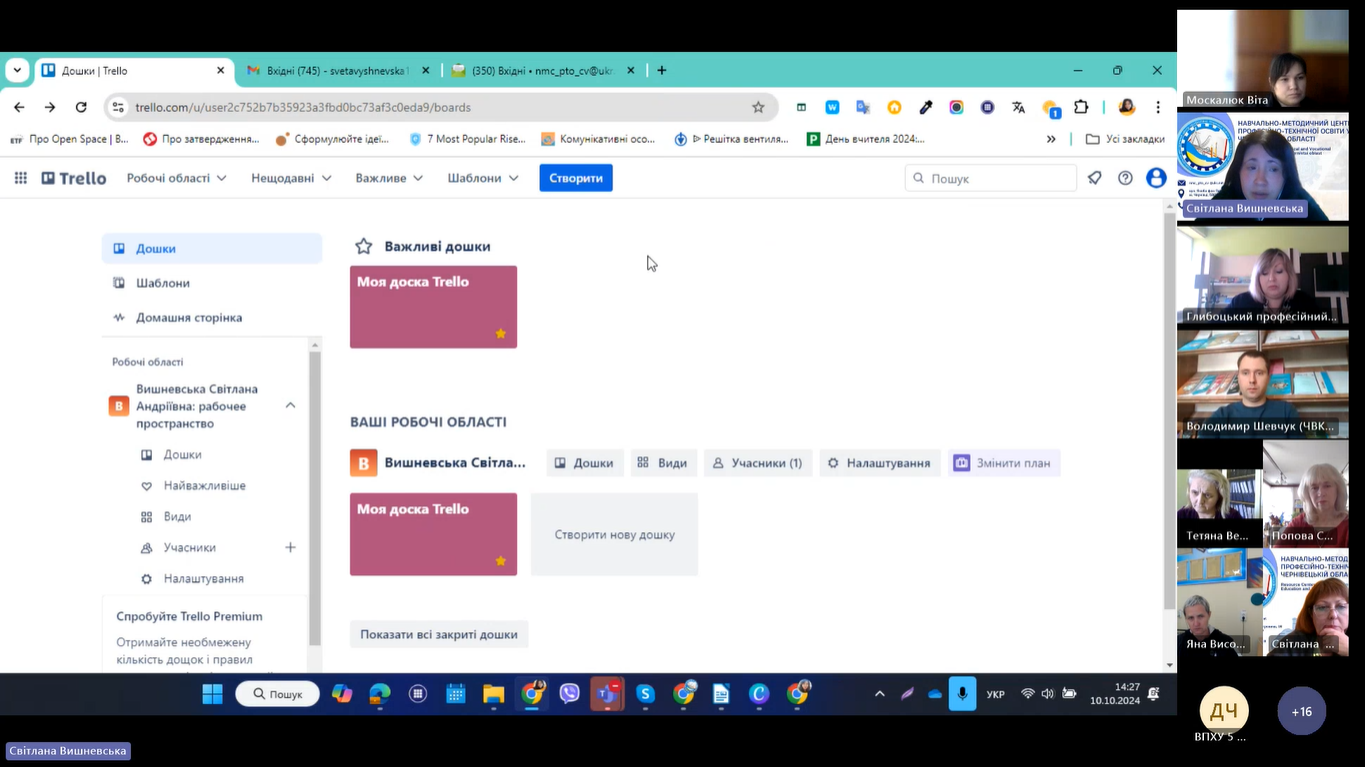Click the blue Створити button
This screenshot has height=767, width=1365.
click(x=576, y=178)
